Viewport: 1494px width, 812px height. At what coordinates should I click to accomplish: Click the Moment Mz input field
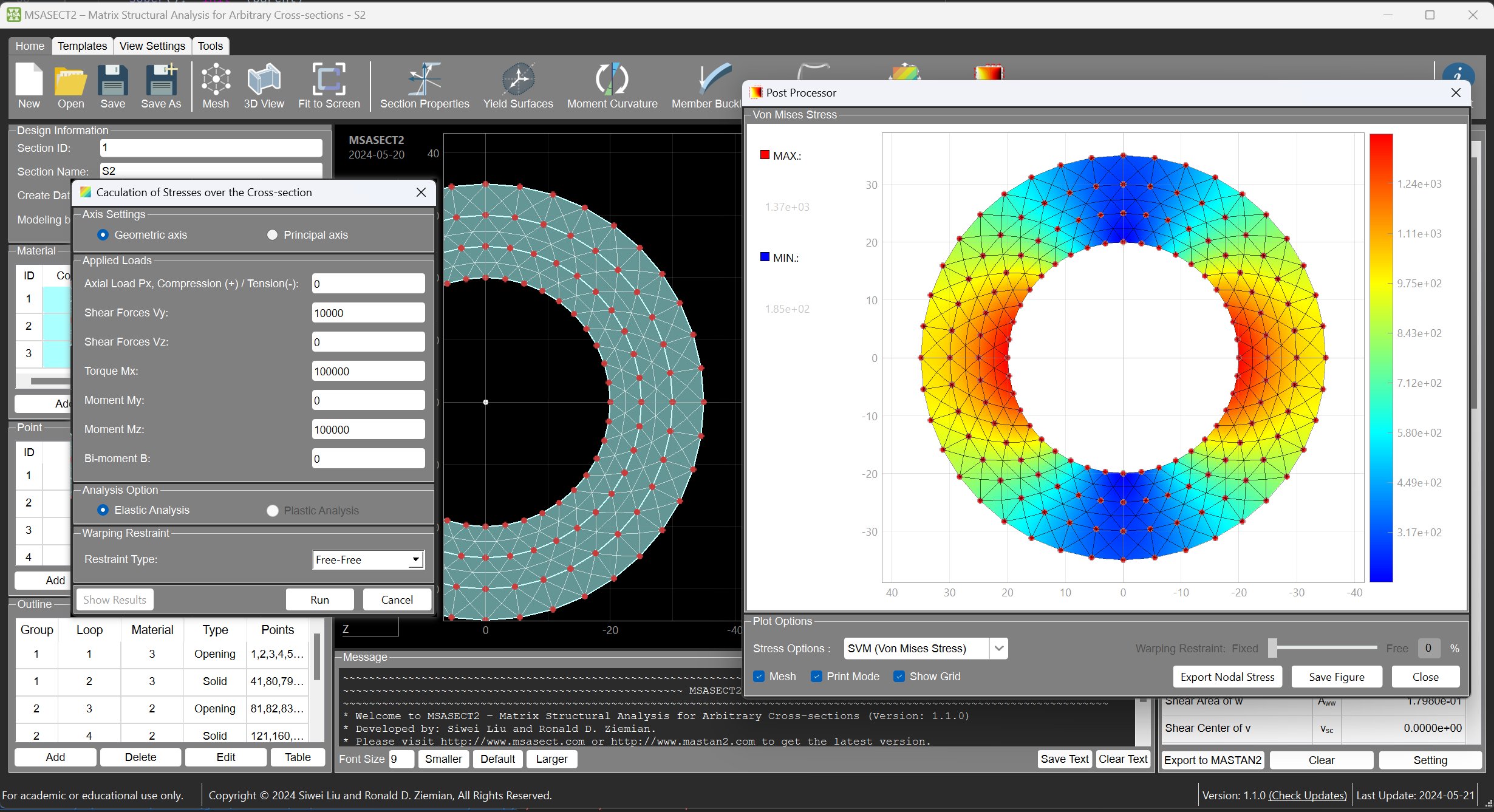368,429
